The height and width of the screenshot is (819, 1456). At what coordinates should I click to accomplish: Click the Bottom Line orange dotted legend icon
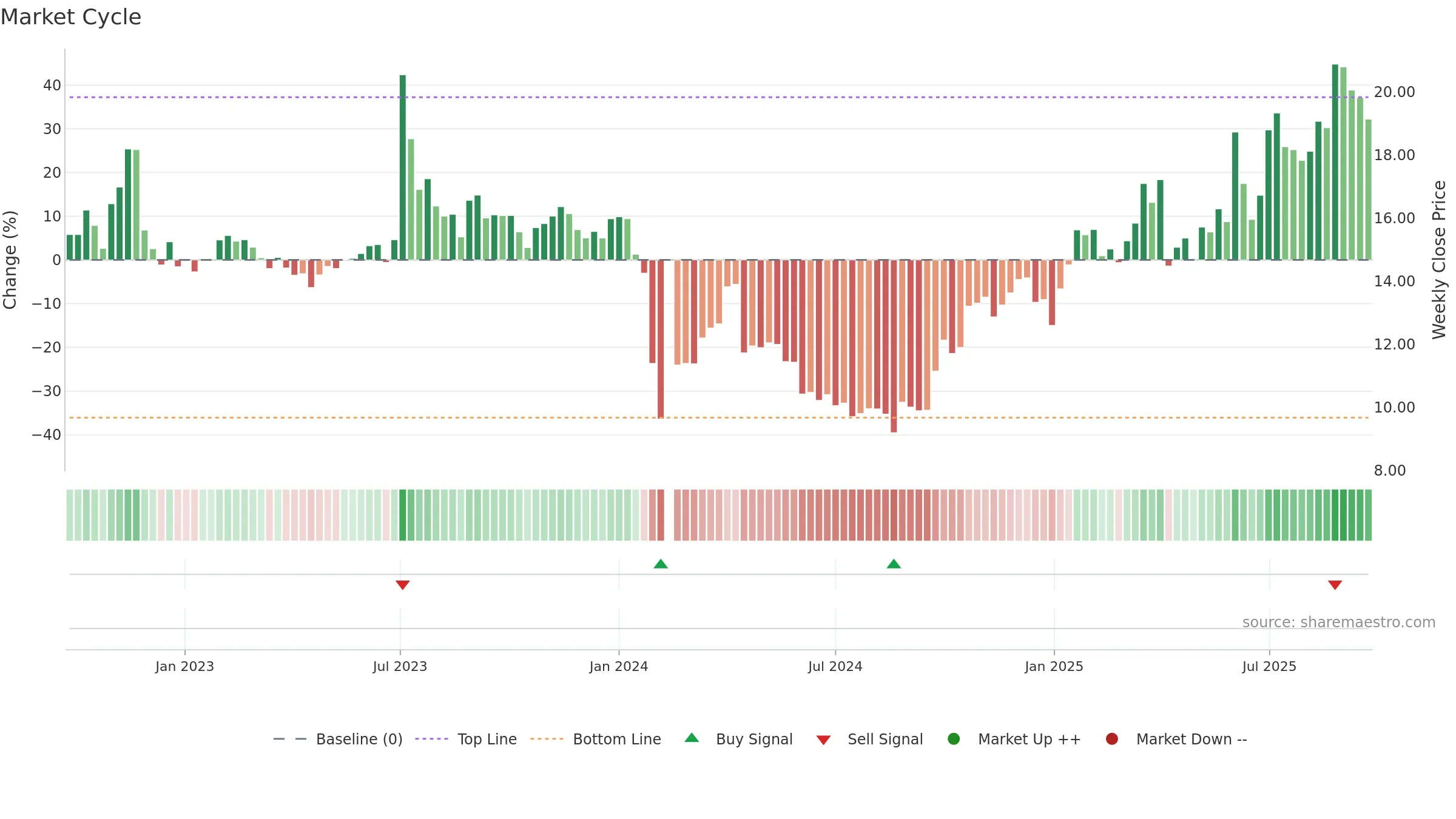click(547, 739)
